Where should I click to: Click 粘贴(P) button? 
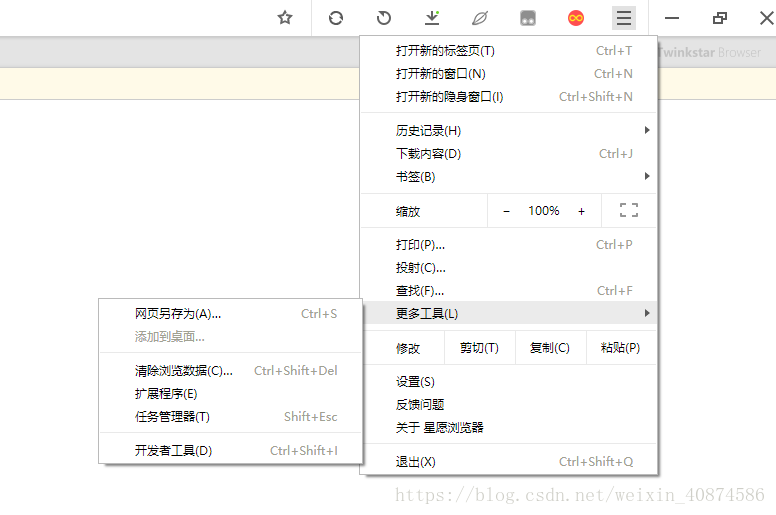click(x=621, y=348)
